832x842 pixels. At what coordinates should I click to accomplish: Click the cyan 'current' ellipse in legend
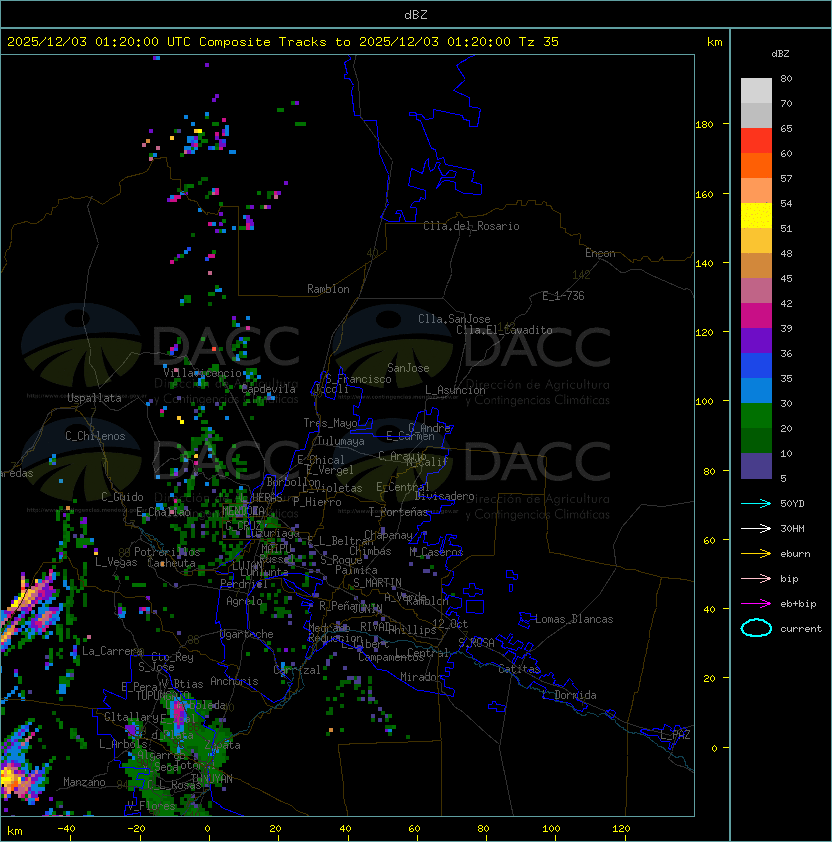(x=756, y=628)
